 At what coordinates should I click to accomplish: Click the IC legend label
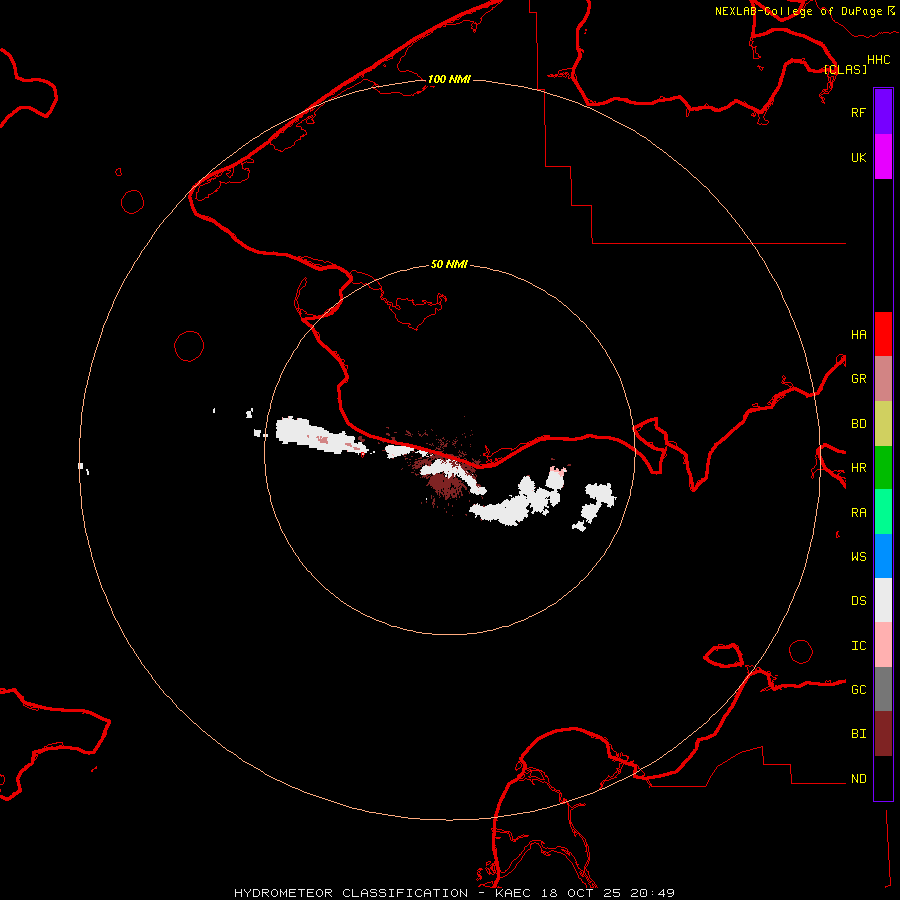pyautogui.click(x=858, y=645)
